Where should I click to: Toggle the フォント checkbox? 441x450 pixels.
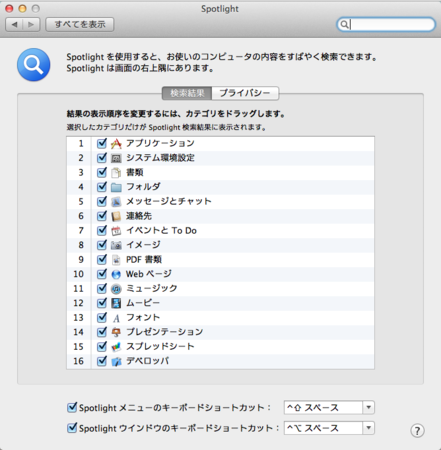102,317
